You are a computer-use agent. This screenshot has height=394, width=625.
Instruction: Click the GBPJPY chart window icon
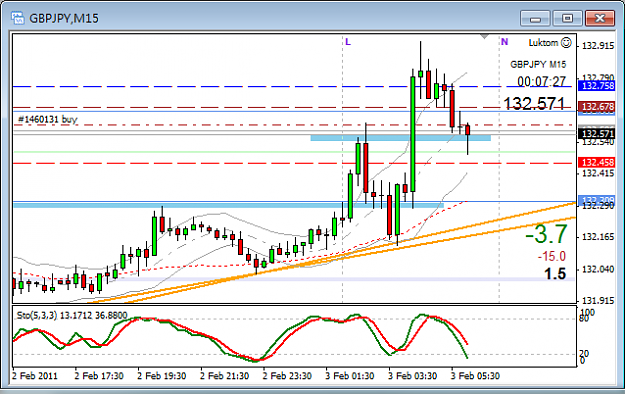(x=17, y=18)
